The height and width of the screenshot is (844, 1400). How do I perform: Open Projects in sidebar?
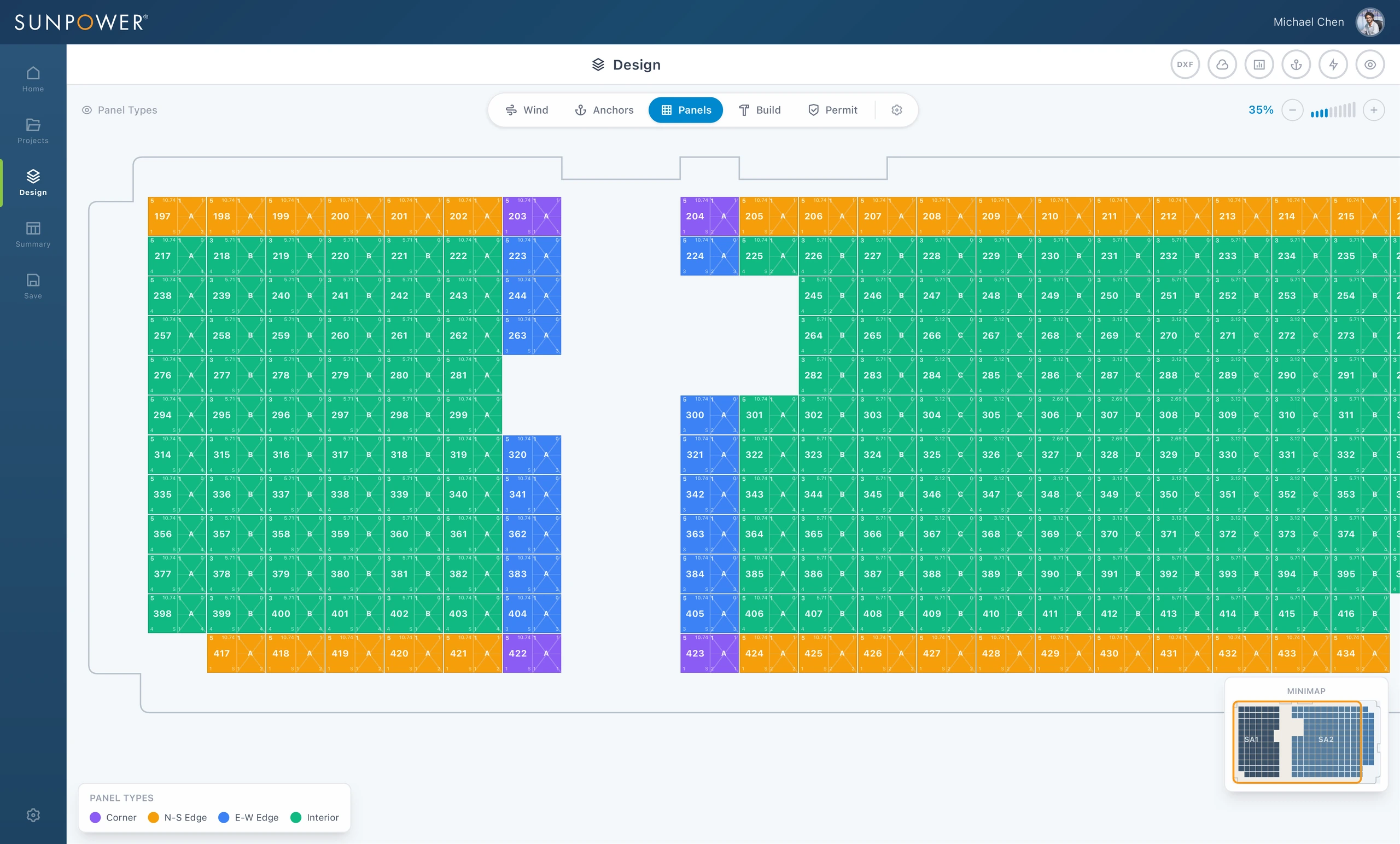tap(33, 131)
